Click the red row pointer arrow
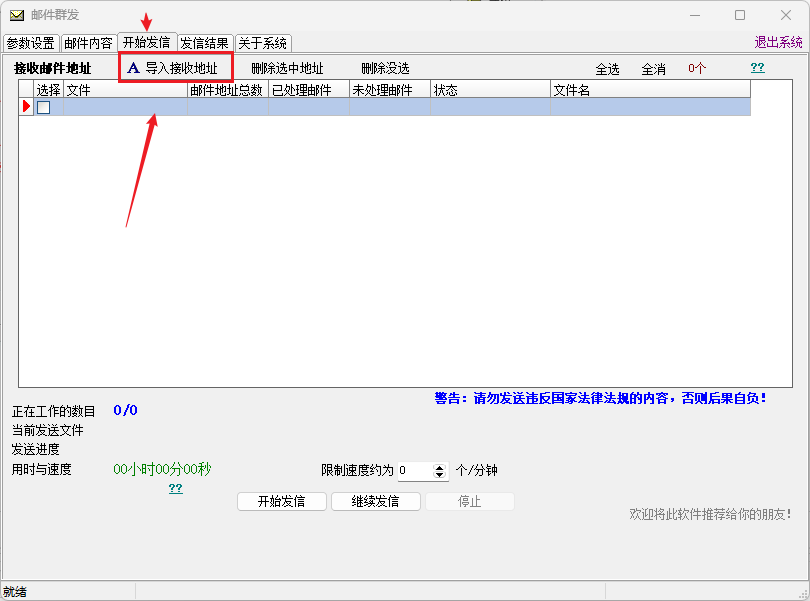810x601 pixels. 26,107
